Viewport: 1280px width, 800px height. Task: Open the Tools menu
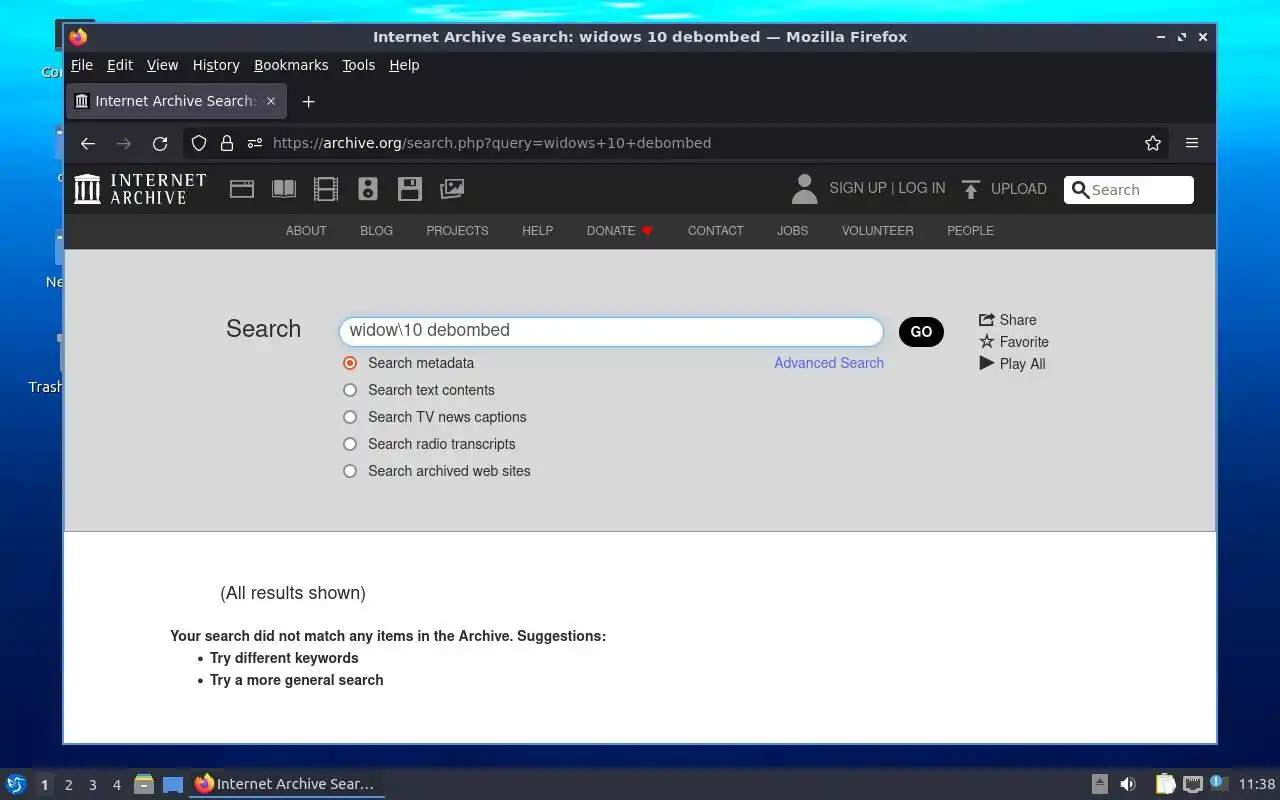click(x=358, y=65)
